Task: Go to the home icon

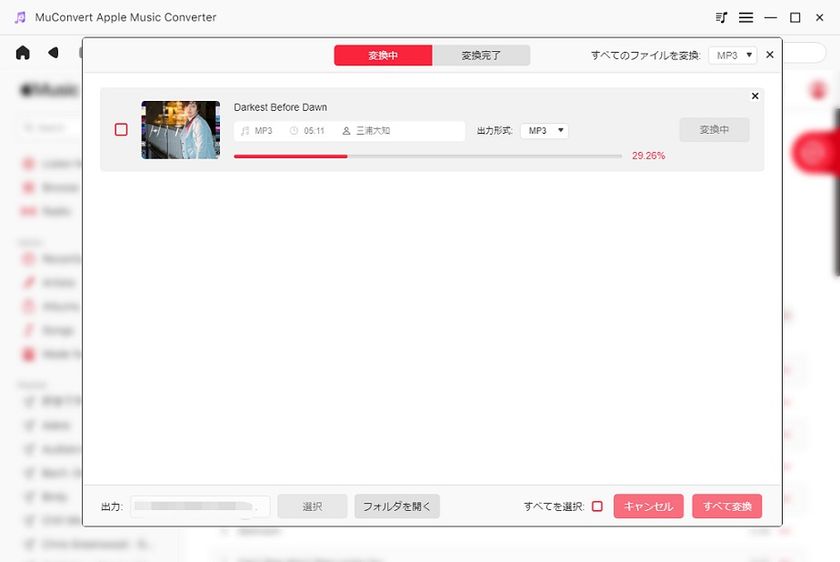Action: (23, 53)
